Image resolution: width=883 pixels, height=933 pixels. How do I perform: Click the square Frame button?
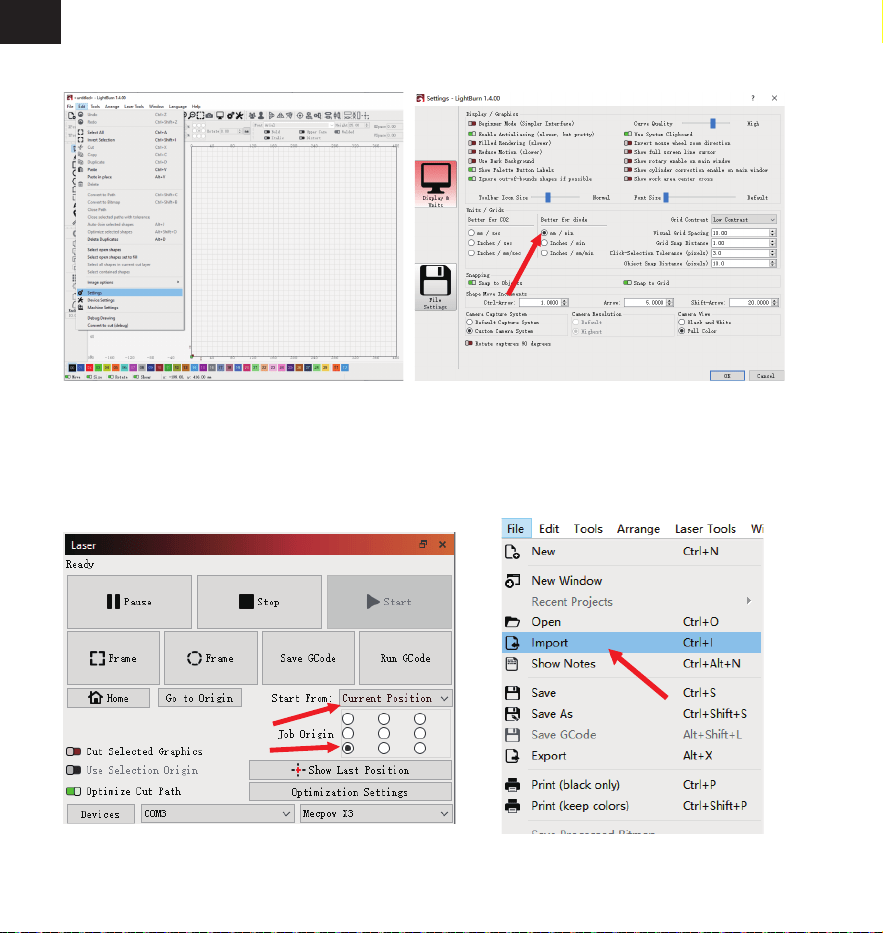113,658
